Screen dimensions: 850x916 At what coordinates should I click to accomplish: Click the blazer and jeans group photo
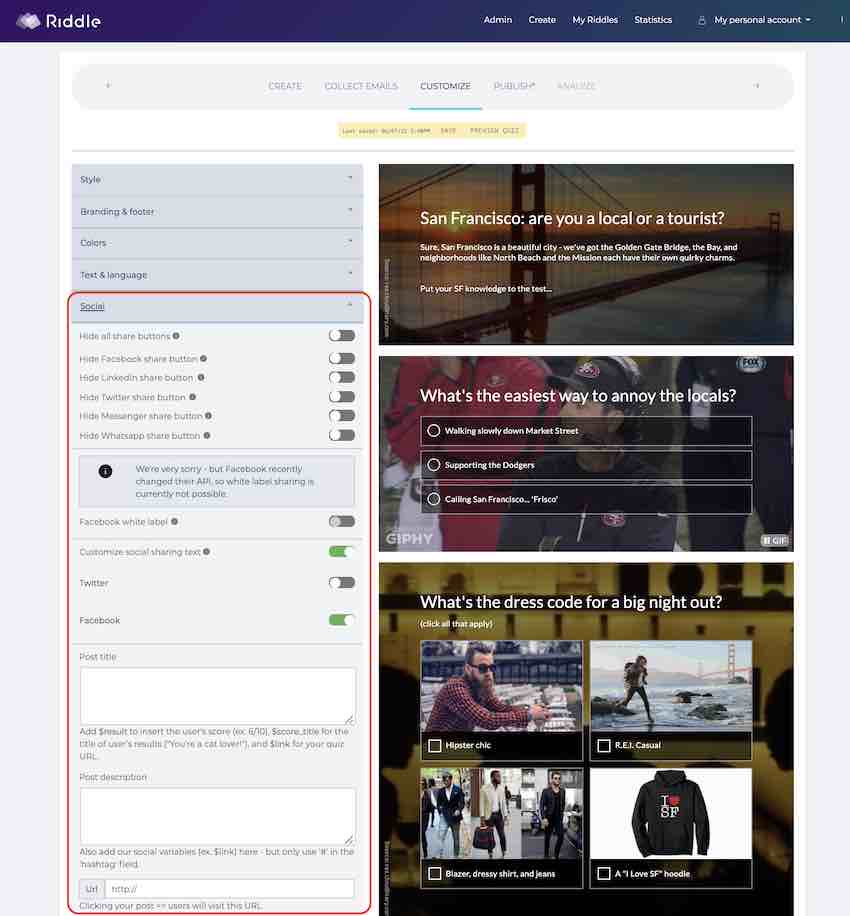coord(502,814)
